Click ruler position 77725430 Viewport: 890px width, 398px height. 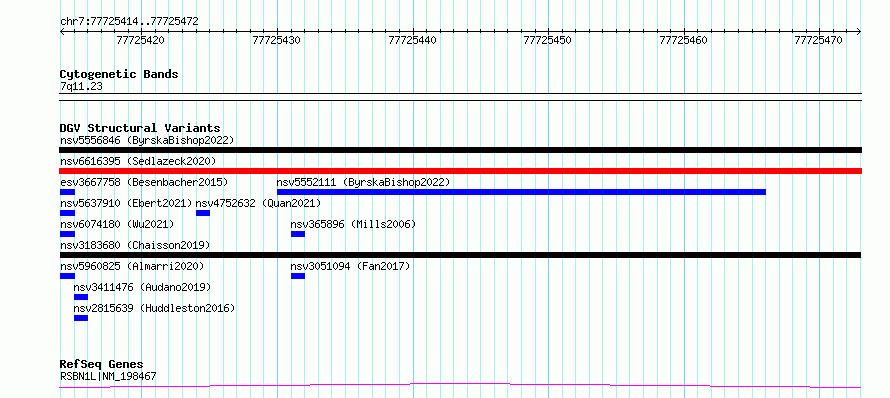(x=276, y=40)
